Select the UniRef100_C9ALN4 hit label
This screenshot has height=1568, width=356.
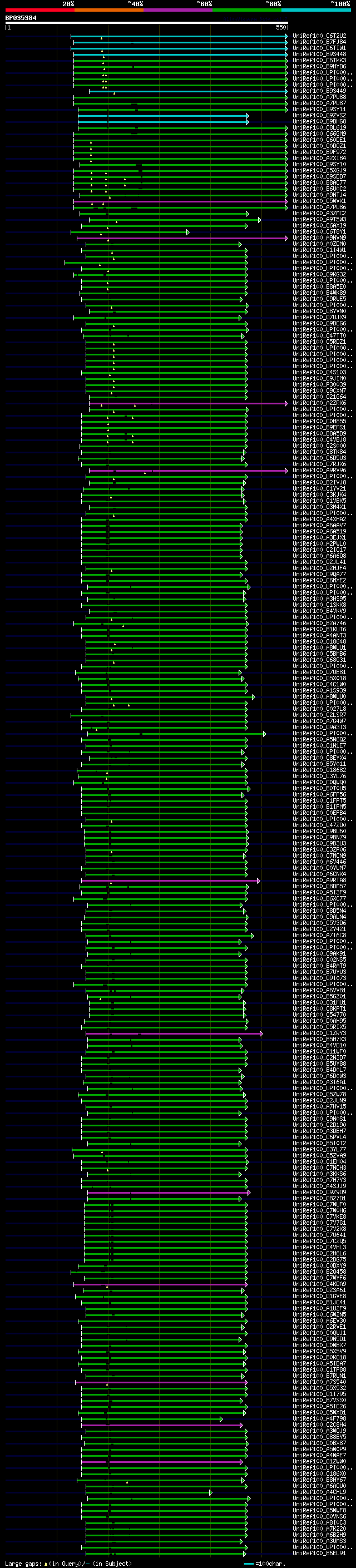coord(319,917)
